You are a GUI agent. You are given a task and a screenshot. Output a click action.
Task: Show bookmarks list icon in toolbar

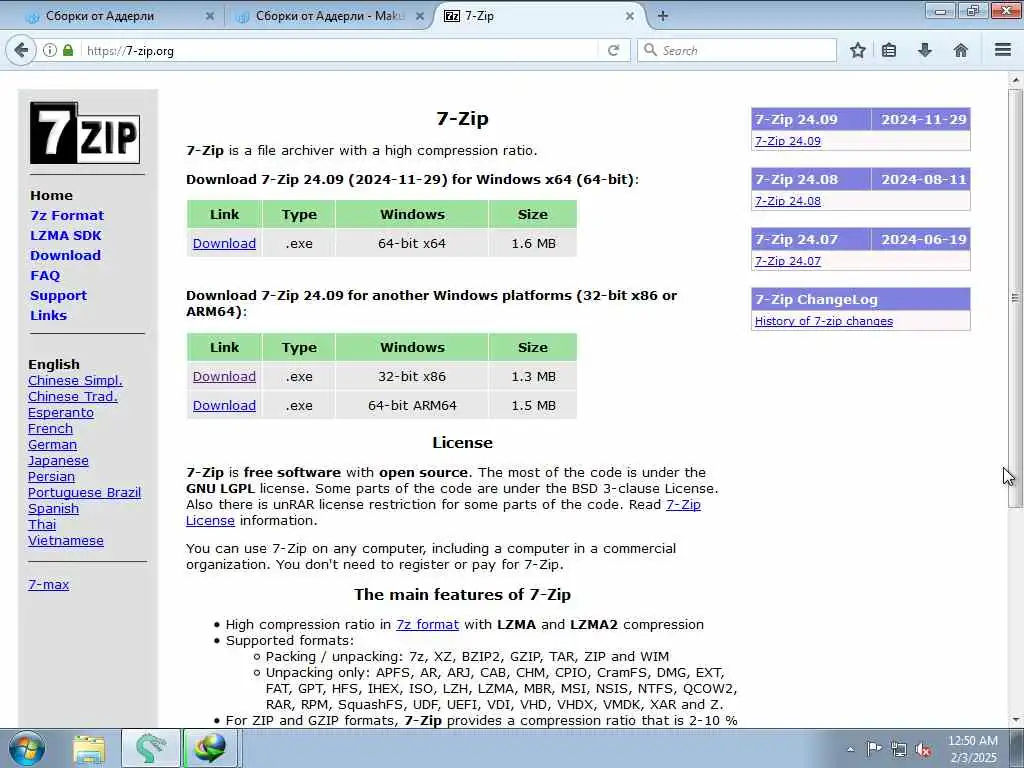(x=889, y=50)
